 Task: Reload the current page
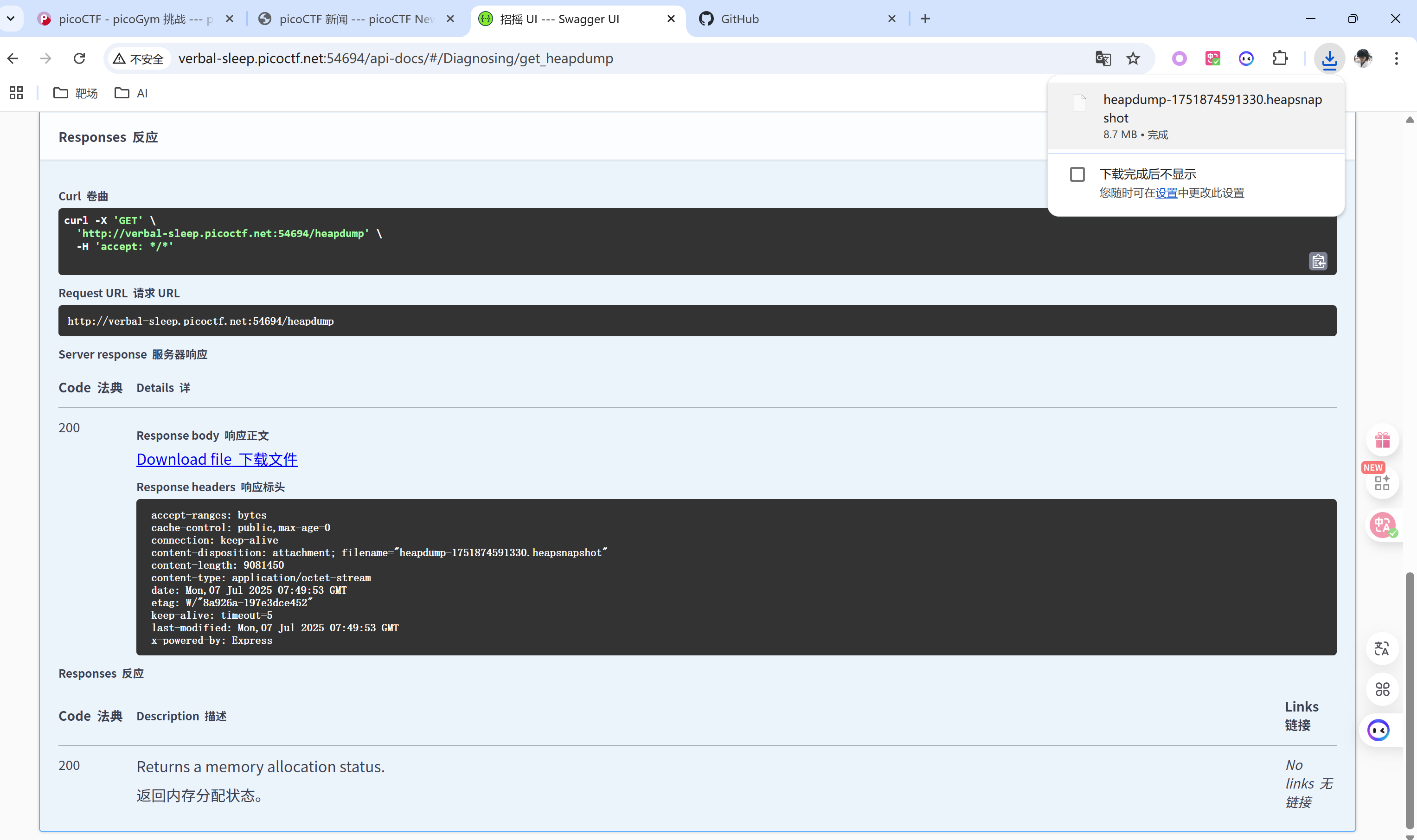79,58
